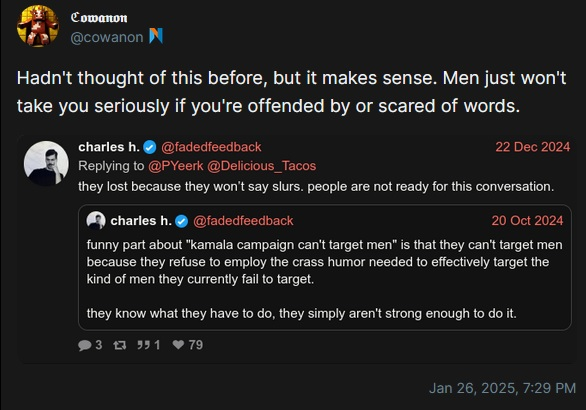Click the blue N badge icon
This screenshot has width=586, height=410.
click(156, 36)
